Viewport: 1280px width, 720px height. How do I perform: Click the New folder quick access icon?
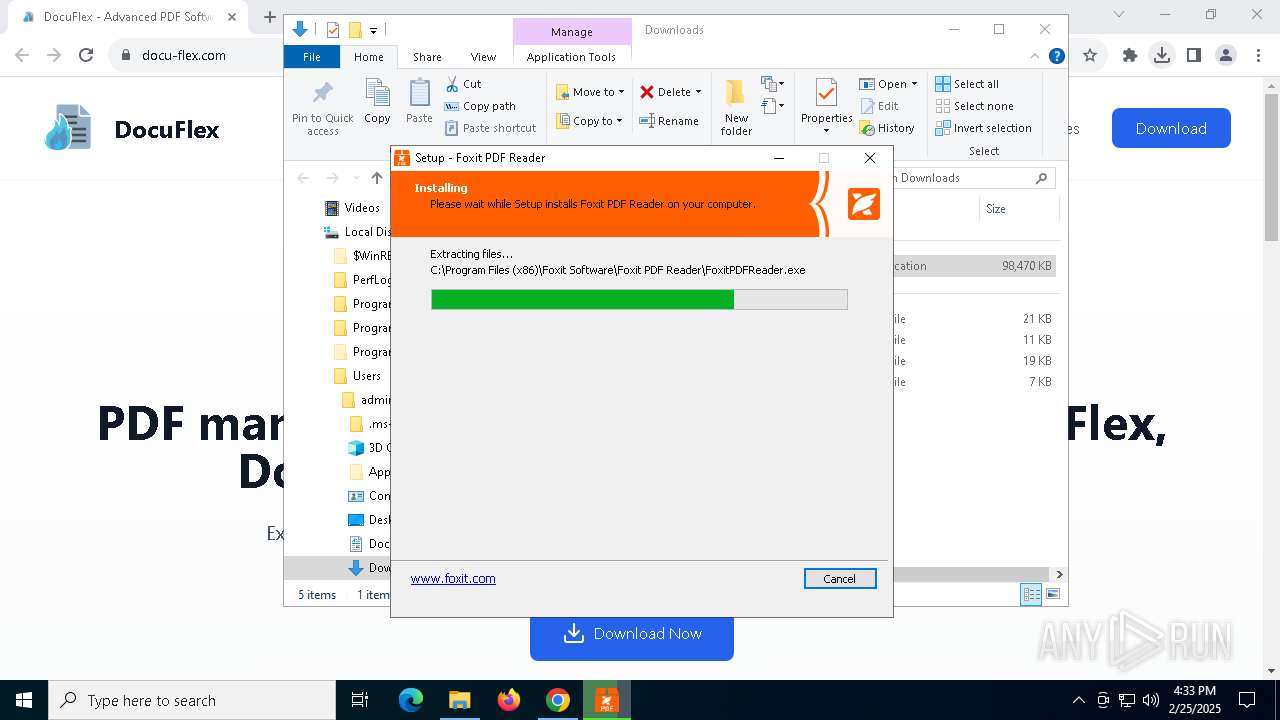point(354,30)
